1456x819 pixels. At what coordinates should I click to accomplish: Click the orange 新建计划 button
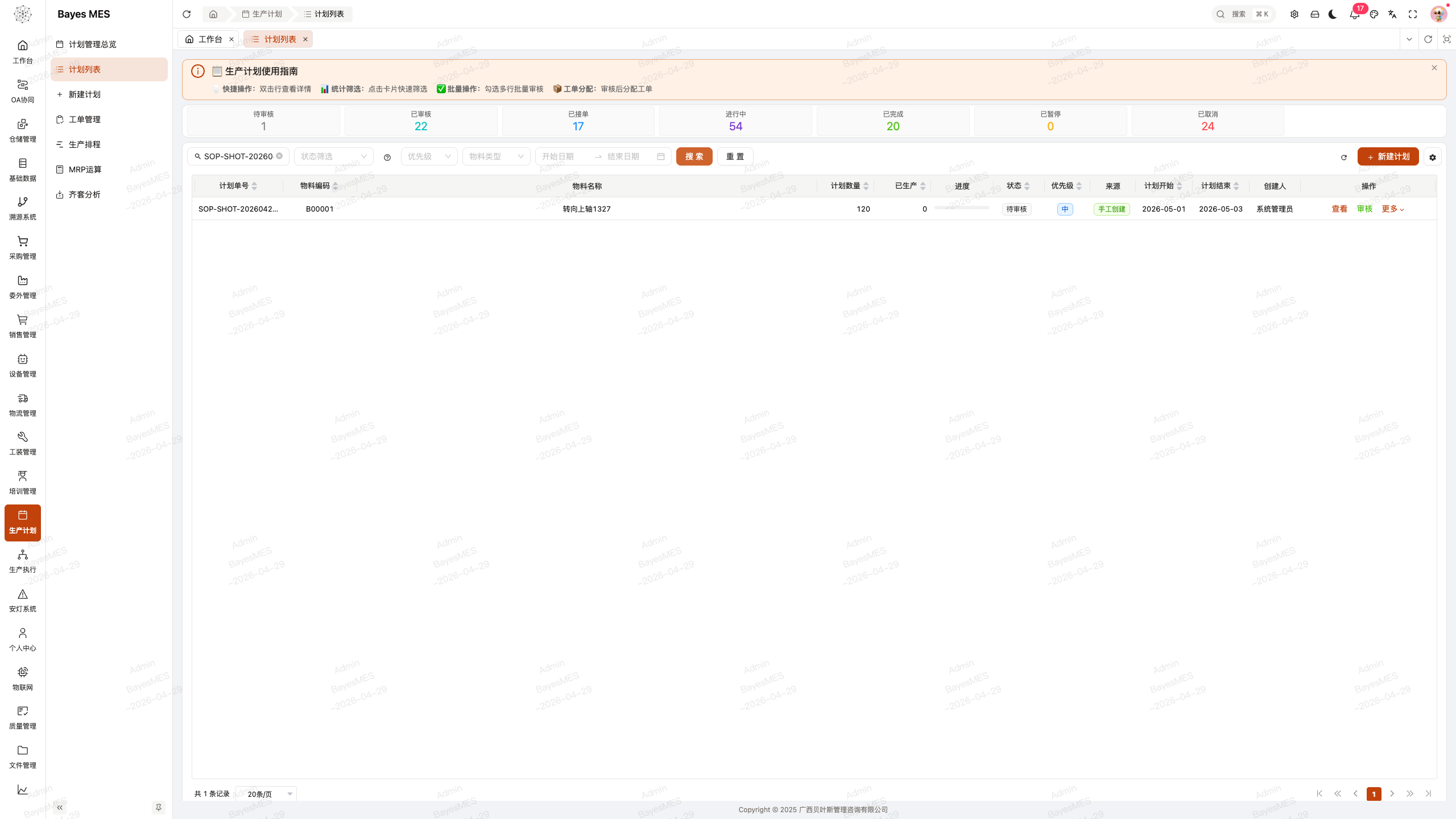tap(1388, 156)
